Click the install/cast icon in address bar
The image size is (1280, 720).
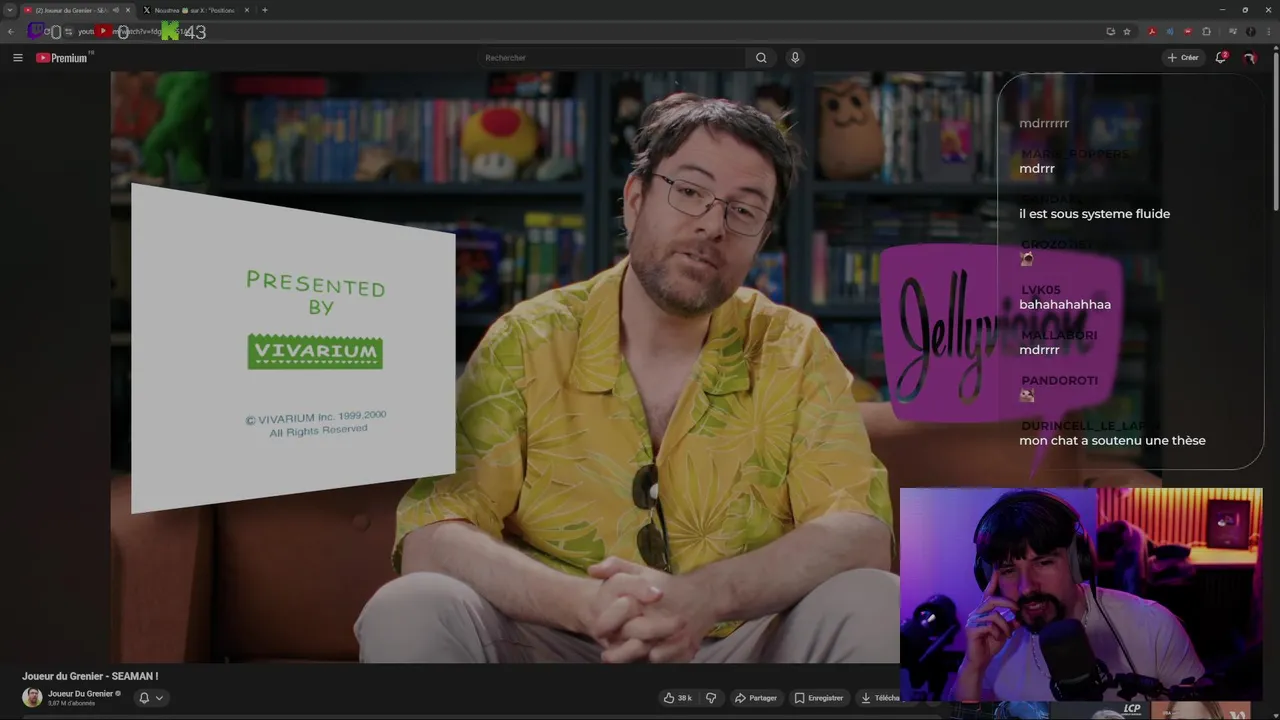pos(1110,32)
